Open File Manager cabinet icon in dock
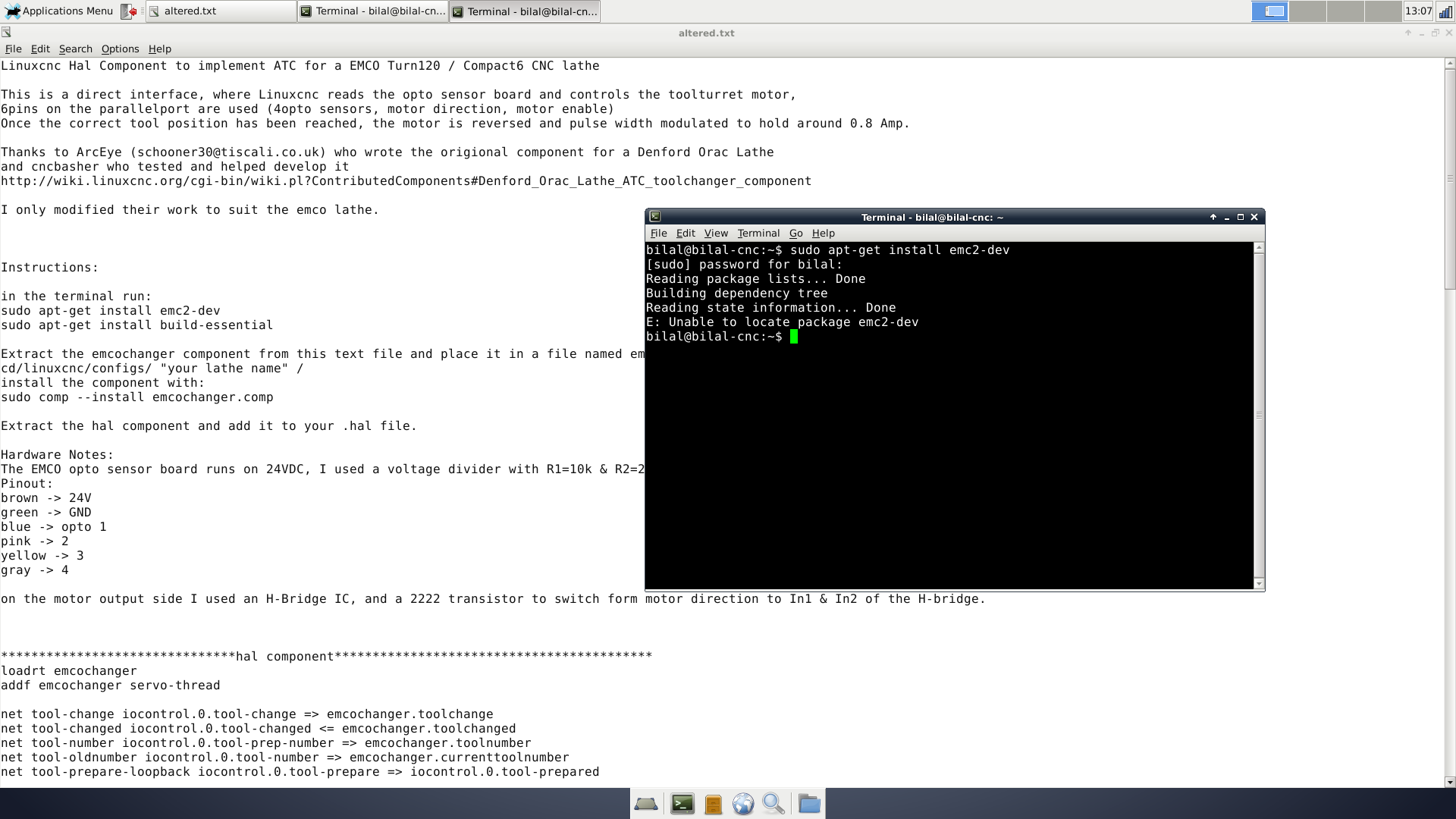The height and width of the screenshot is (819, 1456). coord(713,804)
